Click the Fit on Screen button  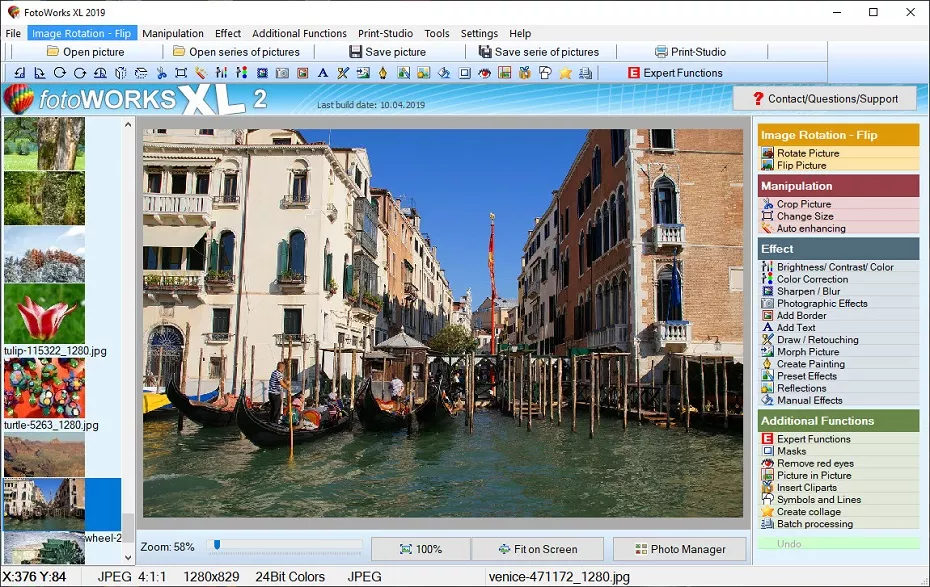click(538, 548)
